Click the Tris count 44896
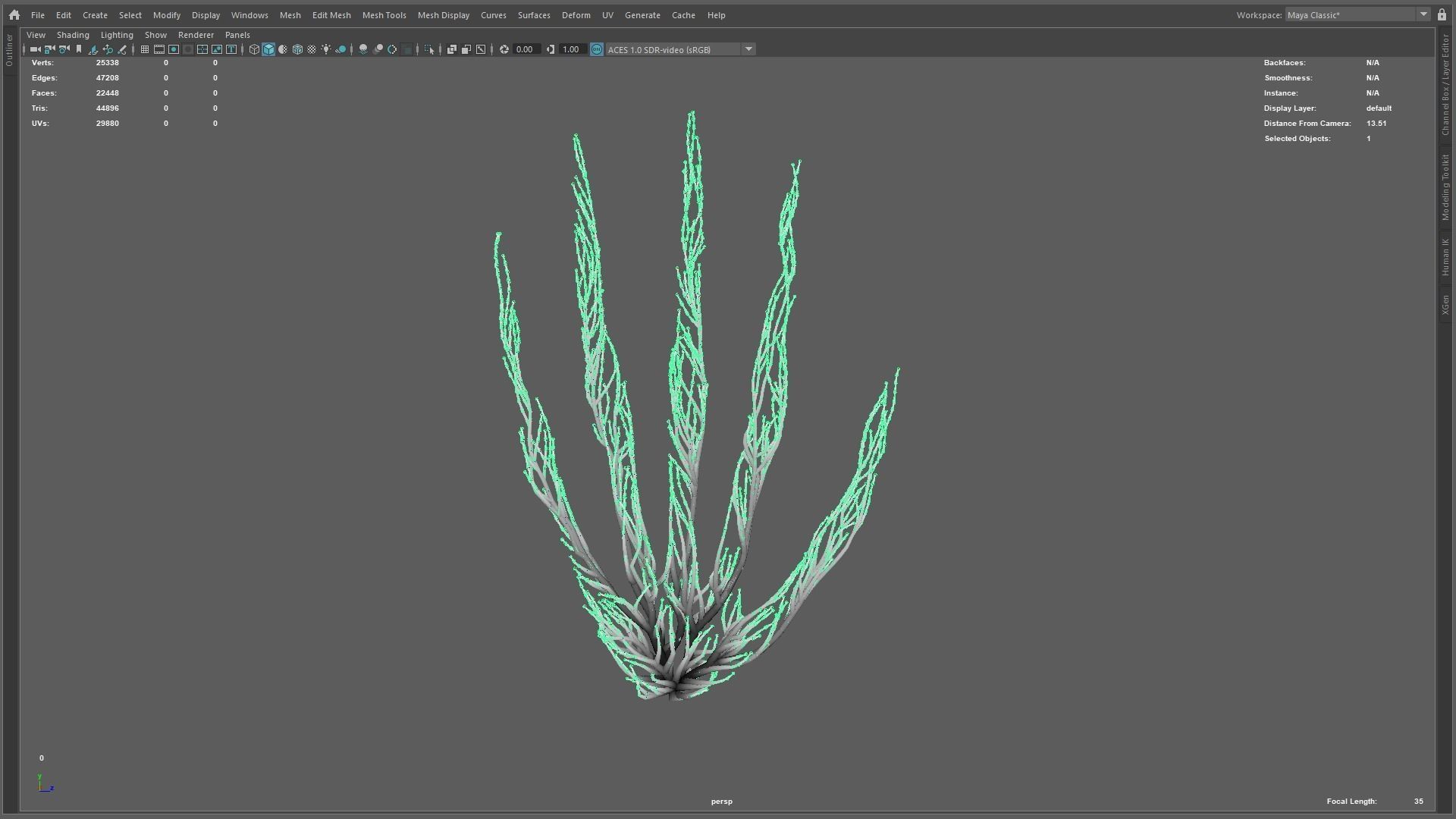 click(x=107, y=108)
